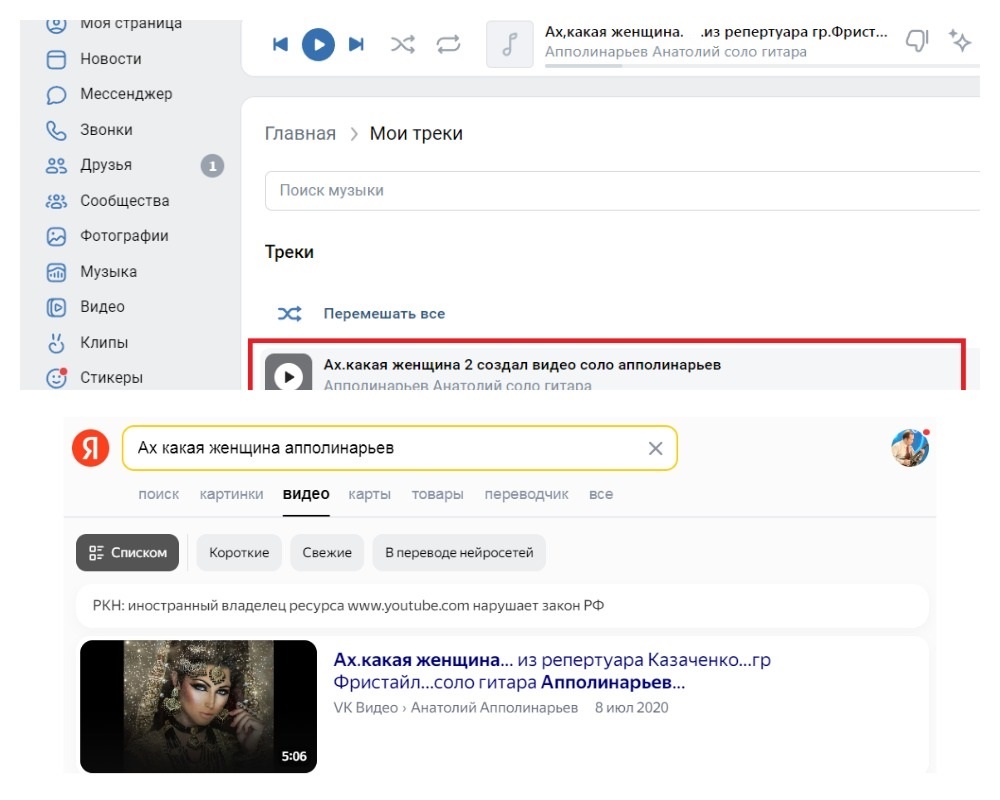This screenshot has height=800, width=1000.
Task: Go to Главная breadcrumb link
Action: pos(300,133)
